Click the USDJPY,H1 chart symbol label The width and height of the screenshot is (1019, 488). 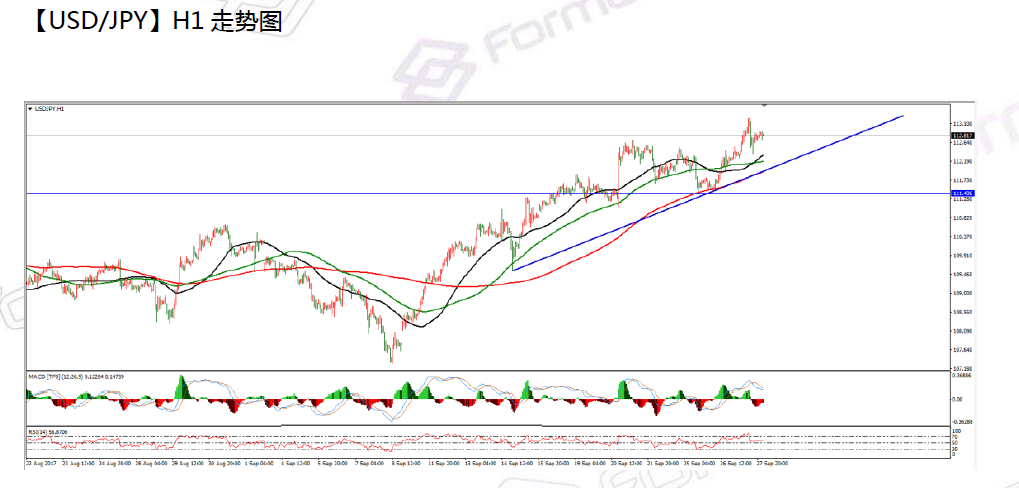pos(49,109)
